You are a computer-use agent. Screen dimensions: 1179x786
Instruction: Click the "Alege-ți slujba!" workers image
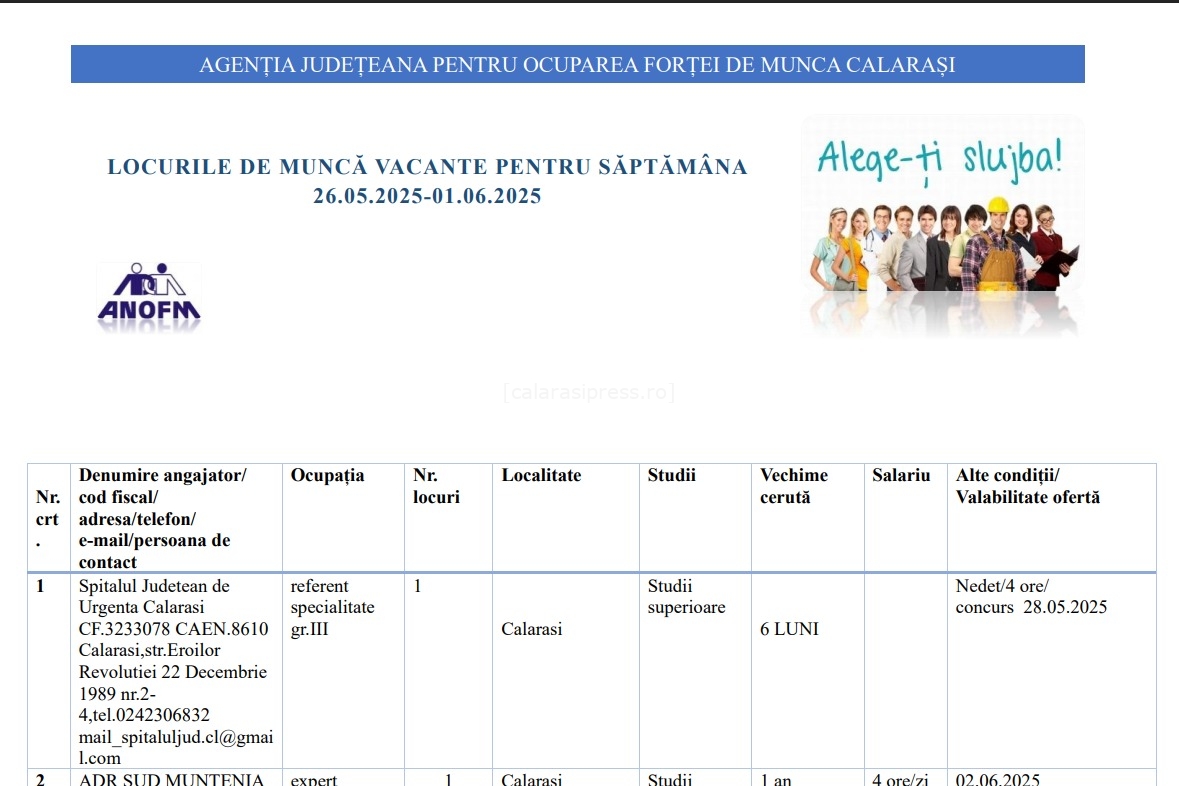coord(942,226)
